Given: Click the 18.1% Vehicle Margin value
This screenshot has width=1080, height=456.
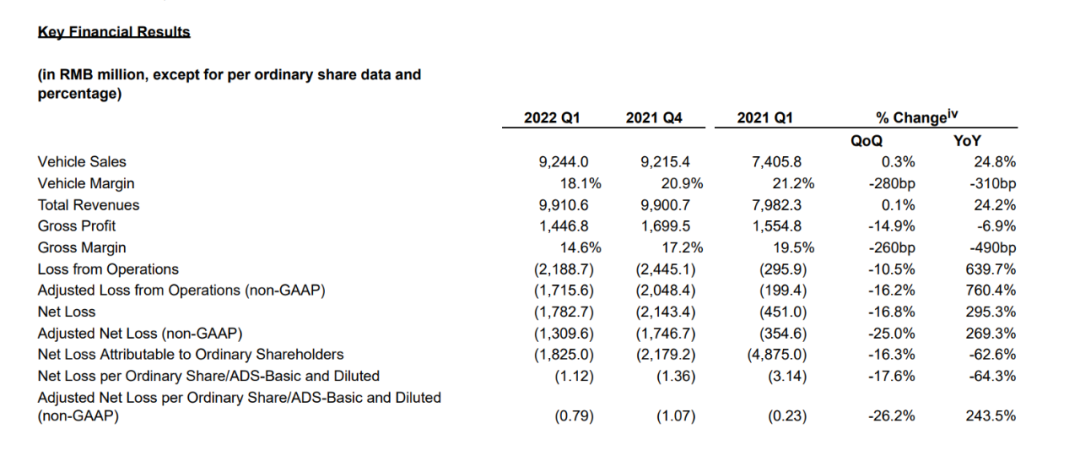Looking at the screenshot, I should [x=583, y=183].
